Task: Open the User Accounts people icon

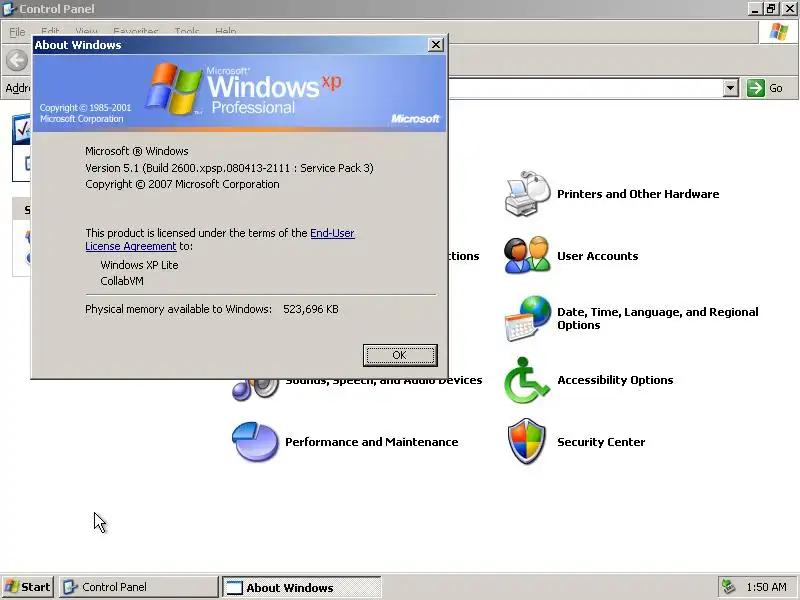Action: (x=527, y=255)
